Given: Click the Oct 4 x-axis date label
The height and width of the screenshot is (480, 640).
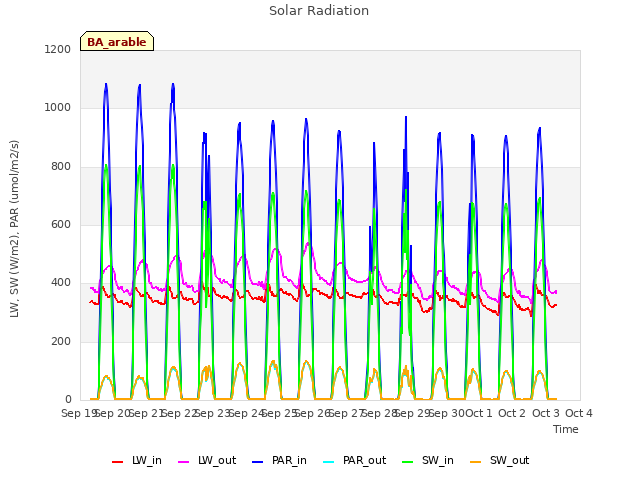Looking at the screenshot, I should [x=579, y=413].
